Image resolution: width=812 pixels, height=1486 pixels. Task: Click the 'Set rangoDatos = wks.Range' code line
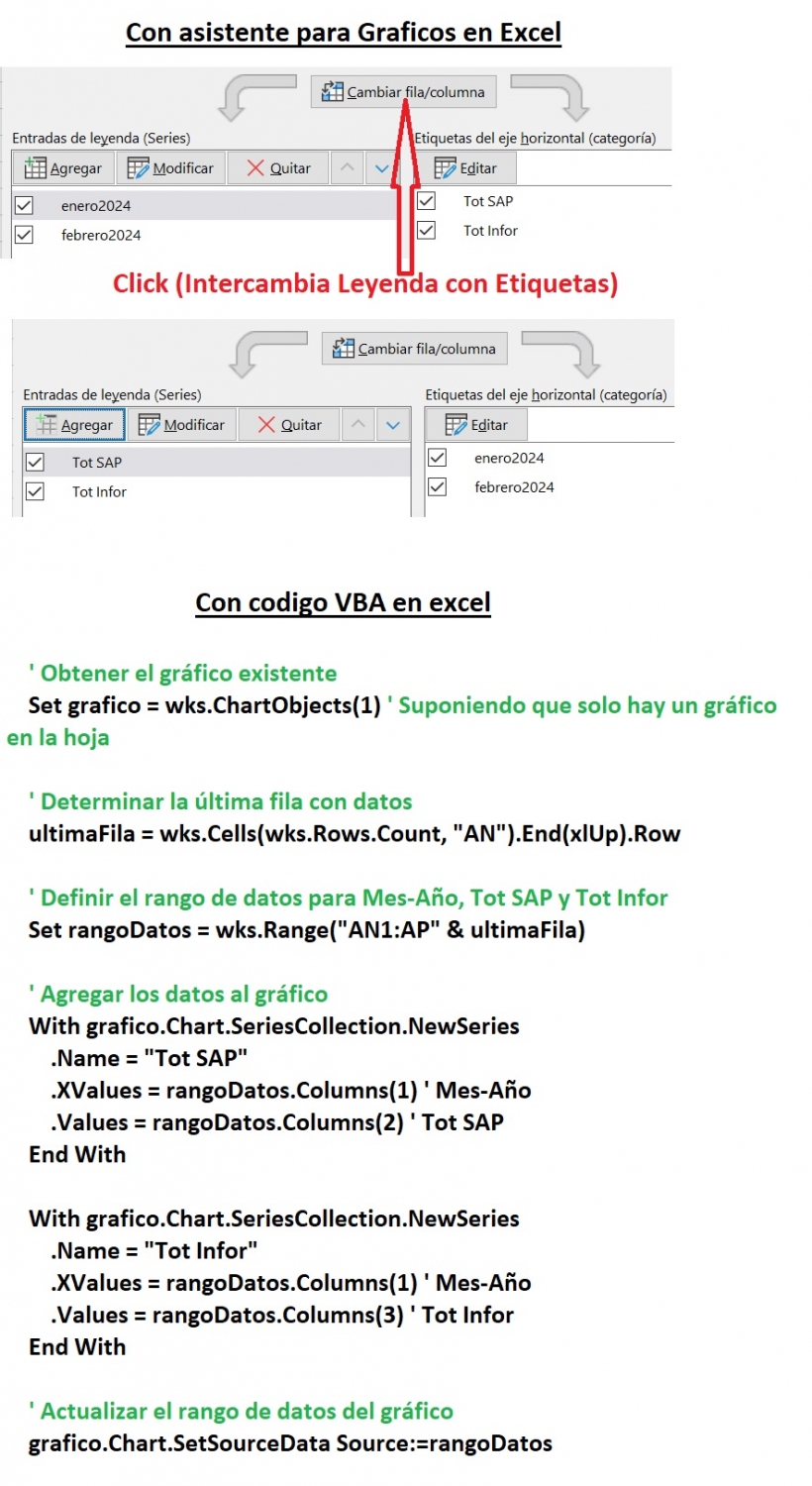pyautogui.click(x=307, y=930)
